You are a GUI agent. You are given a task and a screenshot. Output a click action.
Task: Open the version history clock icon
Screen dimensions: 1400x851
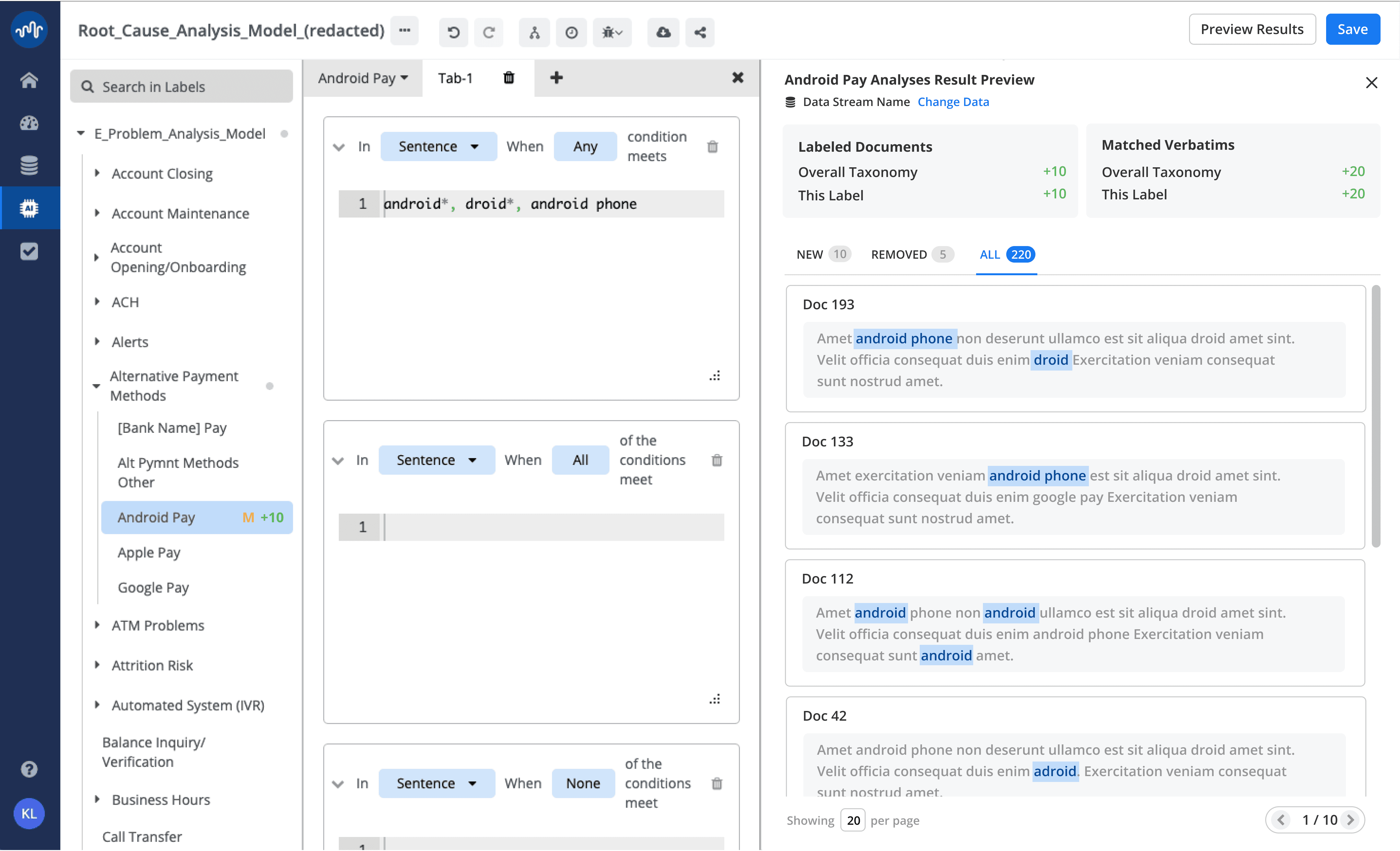[571, 32]
